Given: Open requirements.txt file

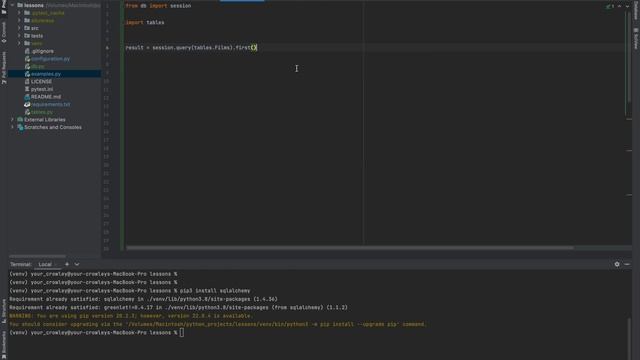Looking at the screenshot, I should pyautogui.click(x=51, y=104).
